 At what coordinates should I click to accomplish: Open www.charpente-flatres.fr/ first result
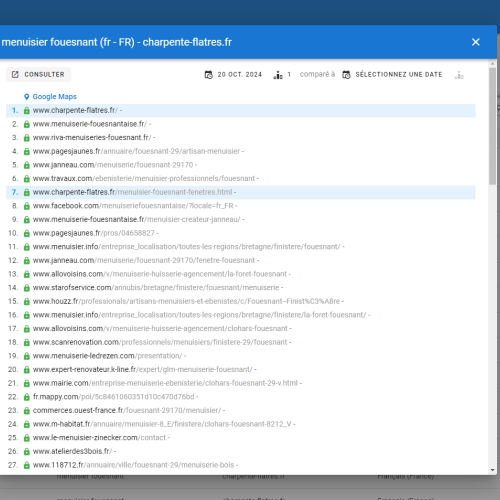coord(75,110)
